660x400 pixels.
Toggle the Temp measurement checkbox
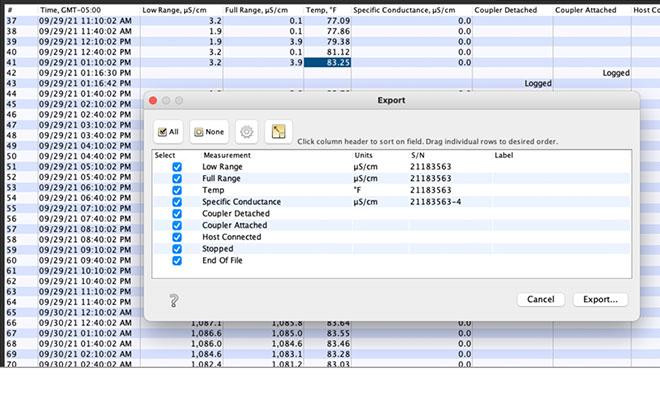(177, 190)
